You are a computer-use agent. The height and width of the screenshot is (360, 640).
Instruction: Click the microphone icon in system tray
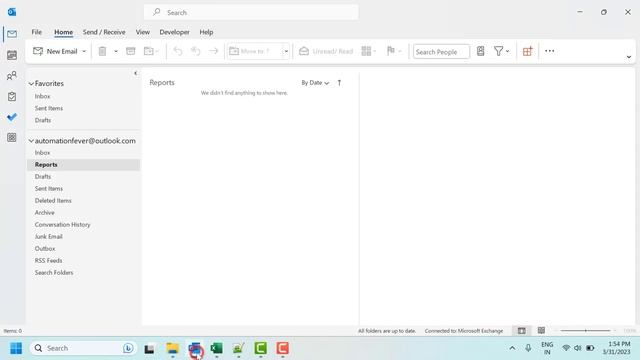pyautogui.click(x=528, y=348)
